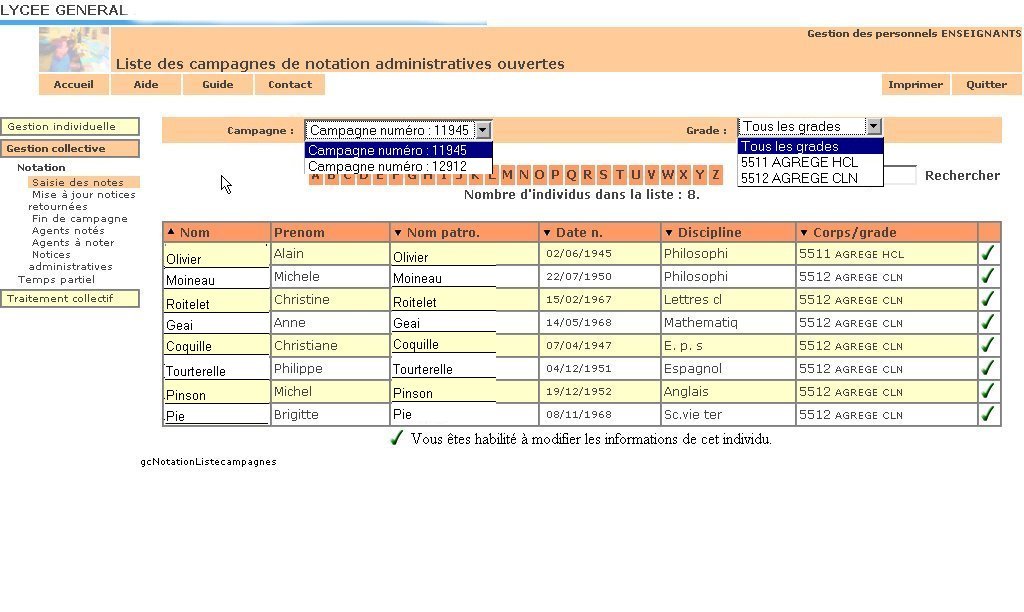Click the green checkmark in Tourterelle's row
This screenshot has height=612, width=1024.
[x=988, y=368]
